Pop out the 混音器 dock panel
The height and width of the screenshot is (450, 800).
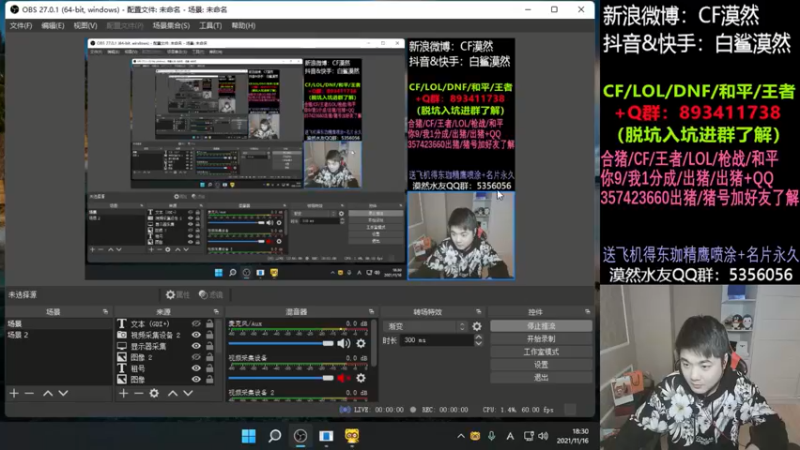(371, 312)
